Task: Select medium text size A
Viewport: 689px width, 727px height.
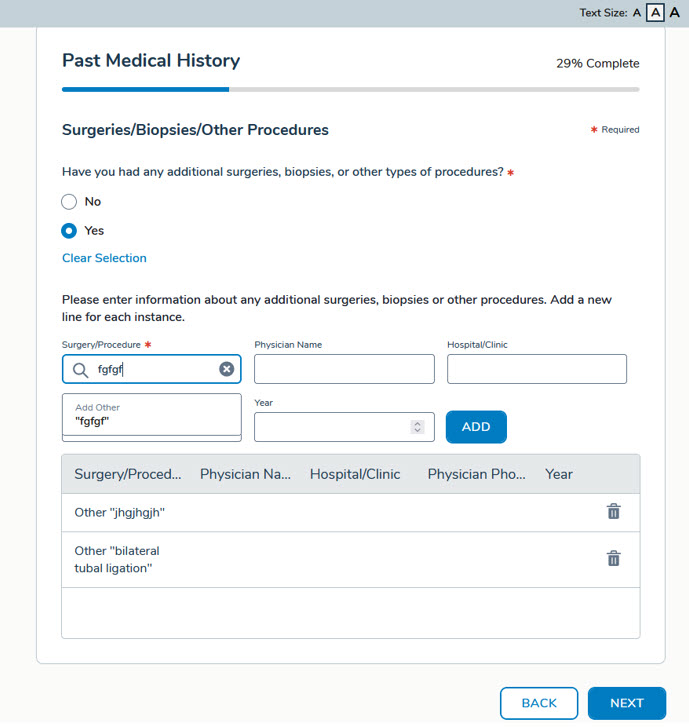Action: point(655,13)
